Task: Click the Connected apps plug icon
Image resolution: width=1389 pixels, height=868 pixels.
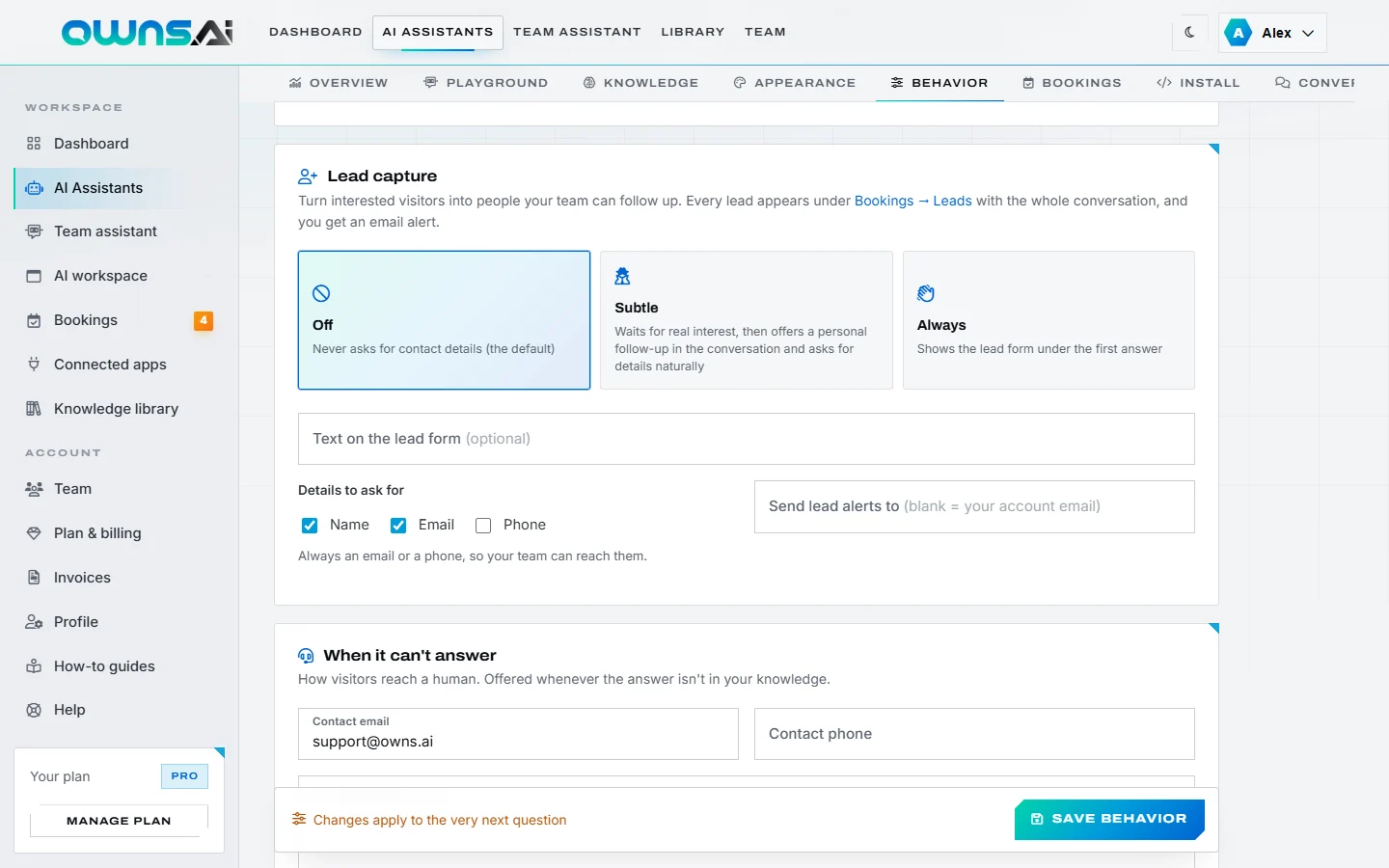Action: [x=34, y=365]
